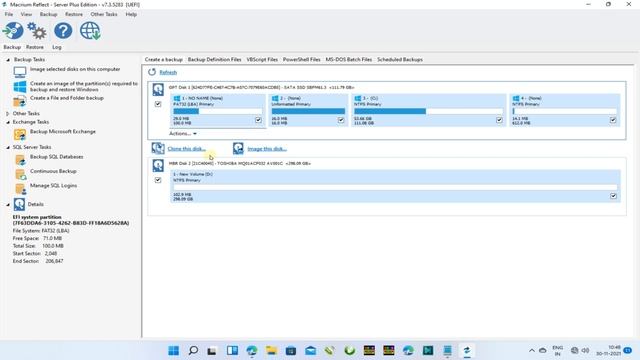Click the Refresh link
This screenshot has width=640, height=360.
168,72
